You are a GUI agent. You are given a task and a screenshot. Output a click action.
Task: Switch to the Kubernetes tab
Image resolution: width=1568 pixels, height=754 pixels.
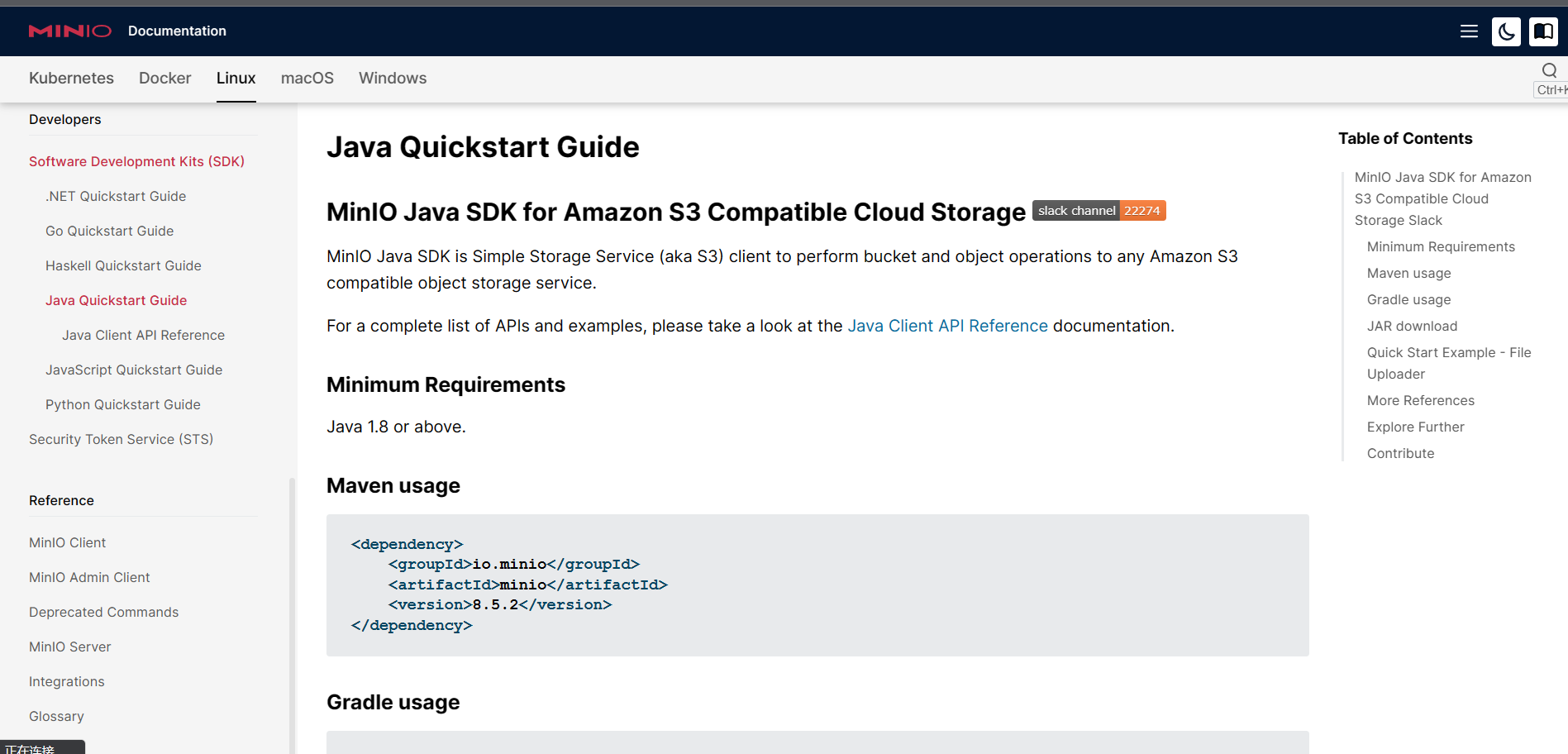point(71,78)
